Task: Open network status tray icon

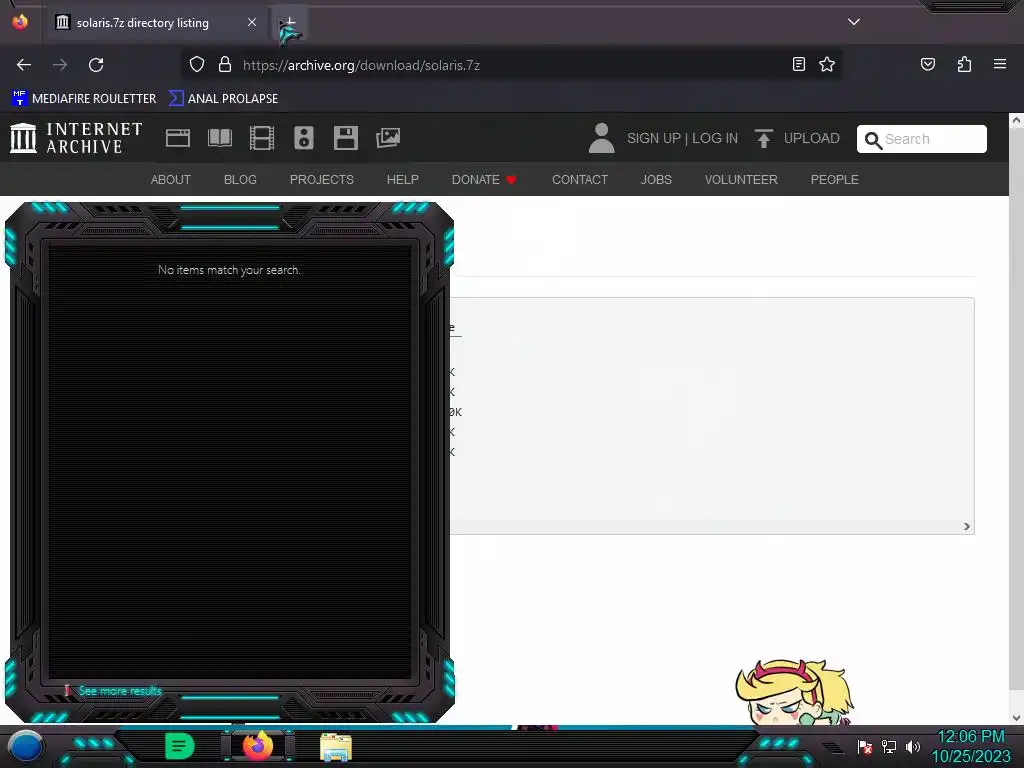Action: pyautogui.click(x=889, y=746)
